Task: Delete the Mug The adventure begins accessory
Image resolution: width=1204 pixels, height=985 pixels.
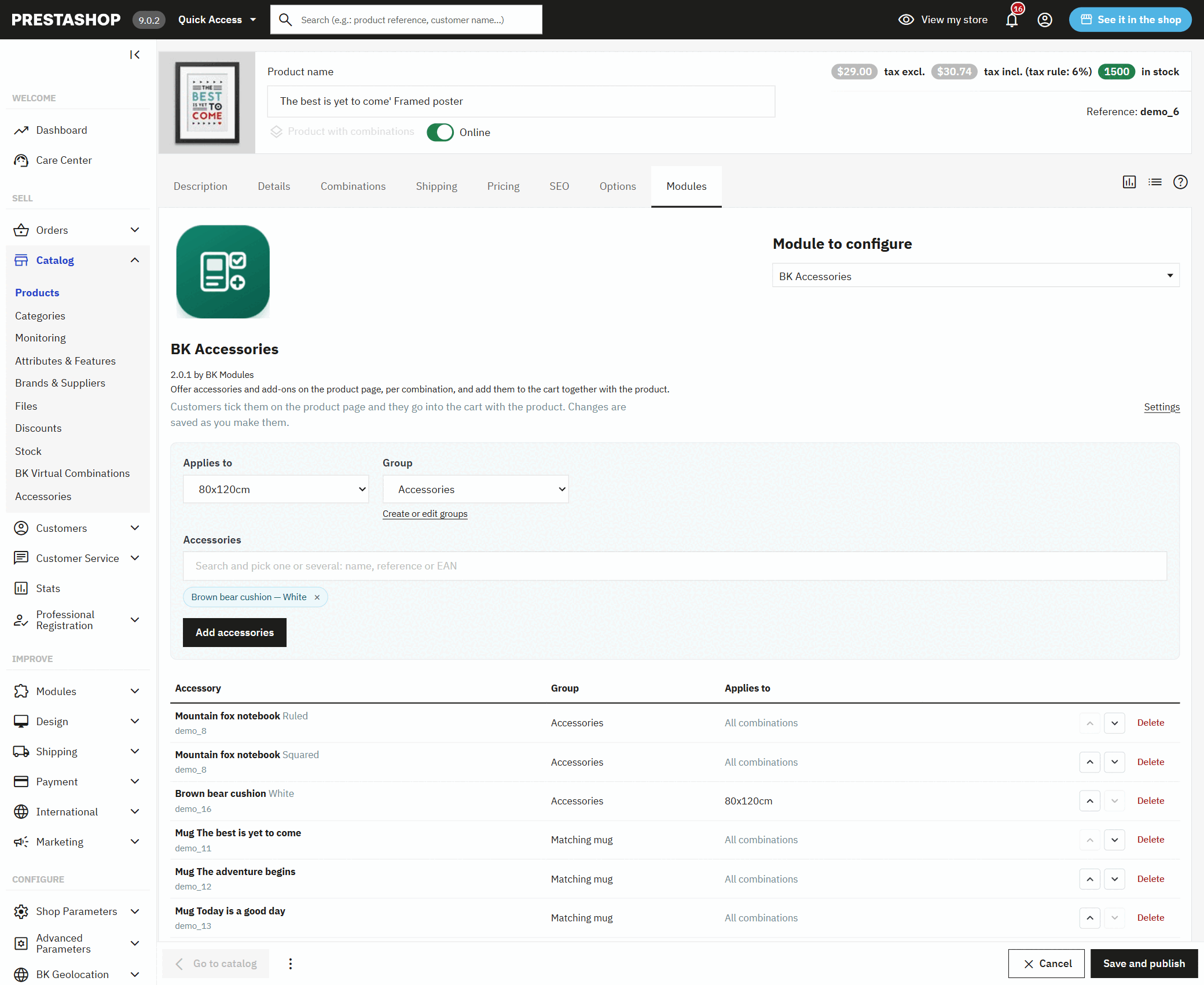Action: [1150, 879]
